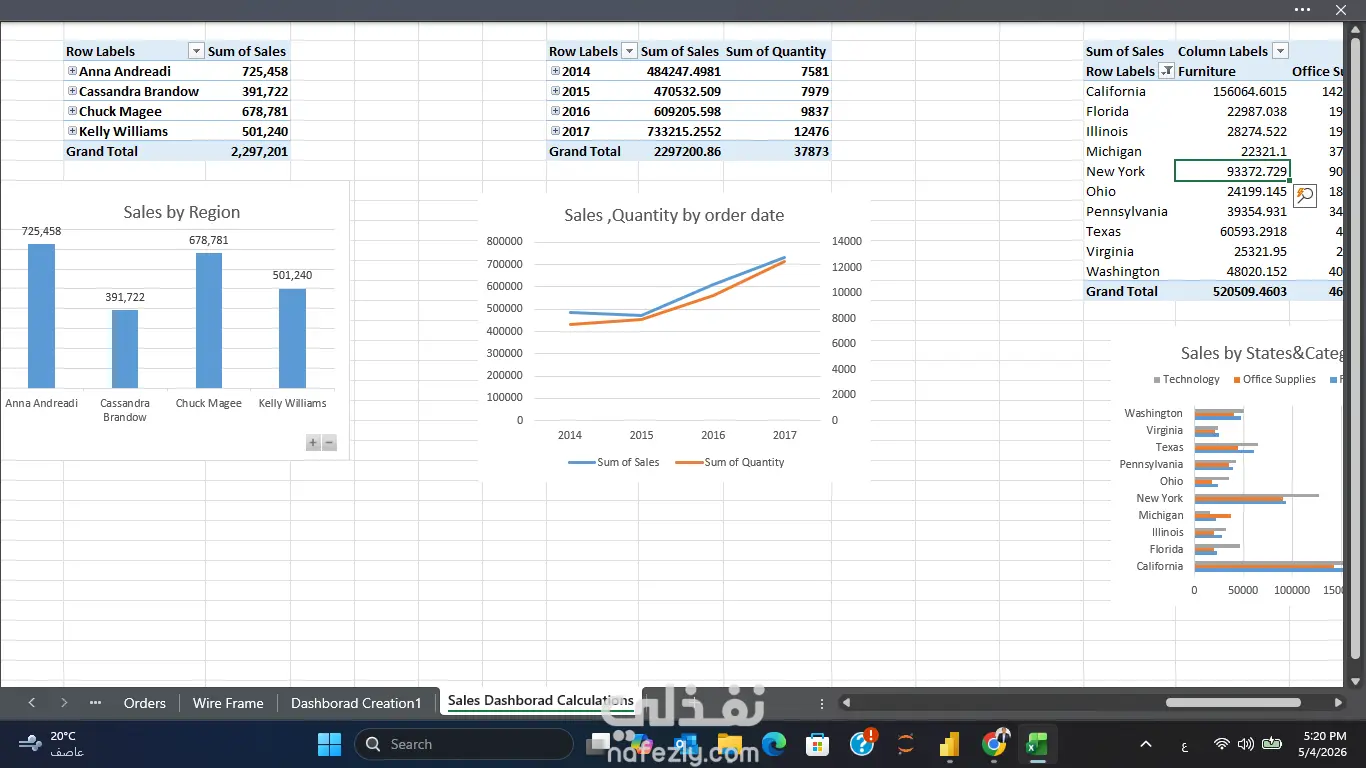Select the Texas row label cell
This screenshot has height=768, width=1366.
point(1129,231)
